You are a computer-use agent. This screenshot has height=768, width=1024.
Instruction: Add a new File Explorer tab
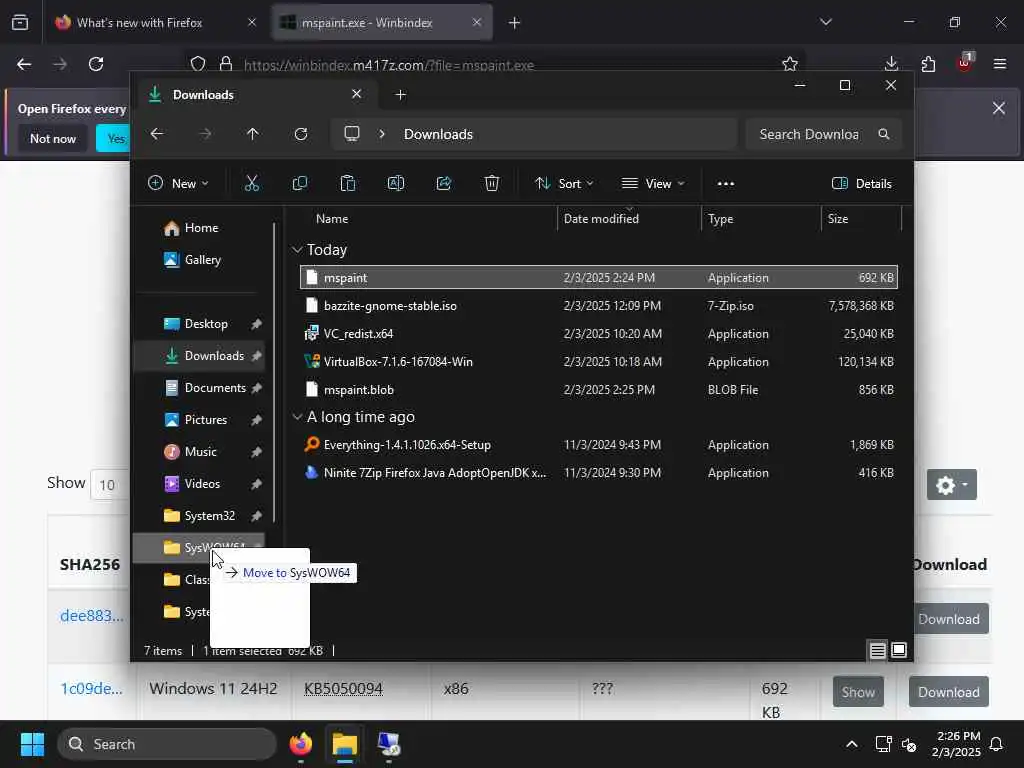point(400,95)
